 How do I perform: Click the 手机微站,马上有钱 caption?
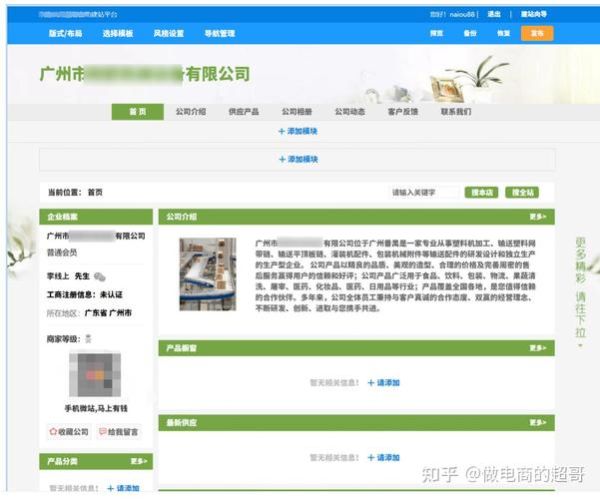(x=96, y=409)
